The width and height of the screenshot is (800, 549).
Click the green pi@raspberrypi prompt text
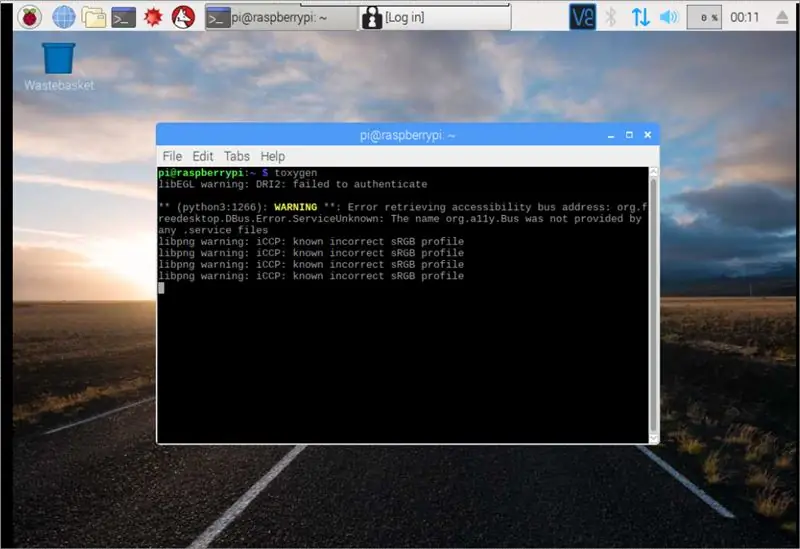[201, 173]
